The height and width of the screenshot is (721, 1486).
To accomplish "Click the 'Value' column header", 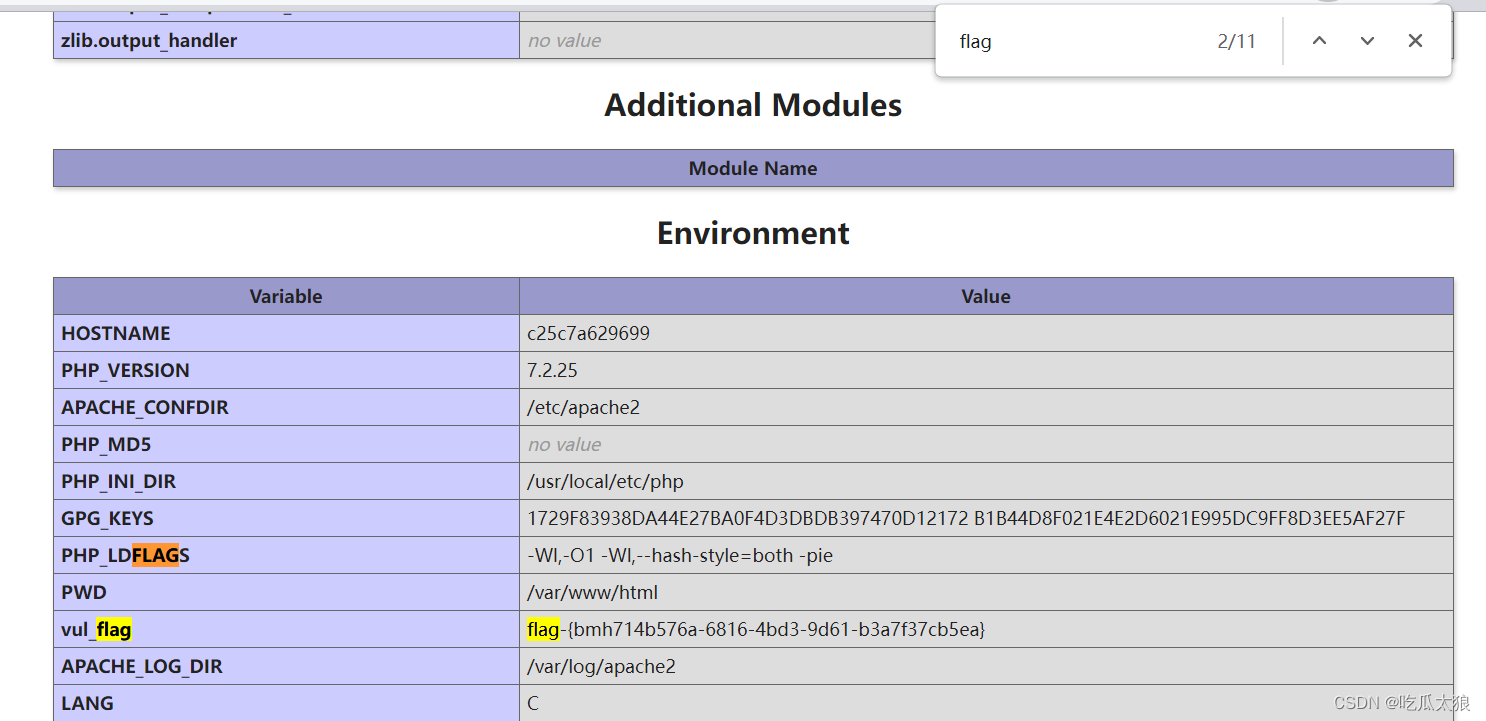I will click(x=986, y=296).
